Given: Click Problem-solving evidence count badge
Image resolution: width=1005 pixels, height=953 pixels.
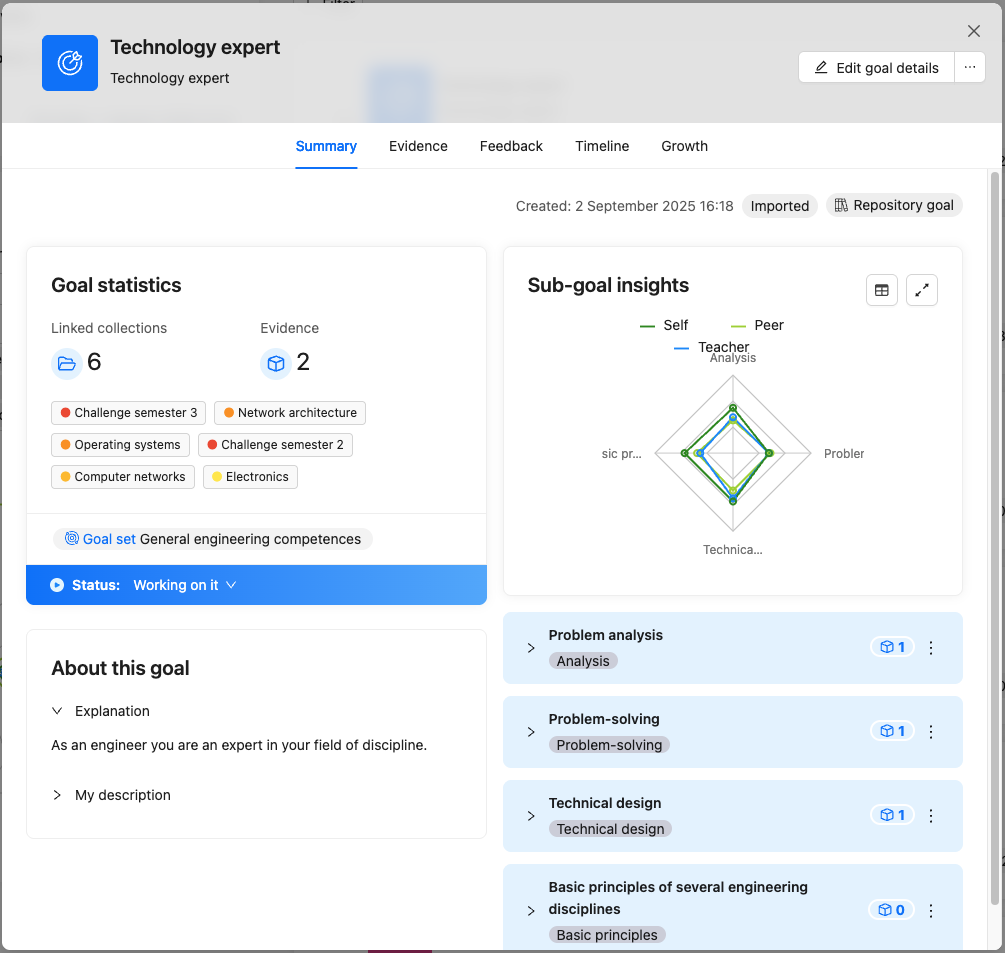Looking at the screenshot, I should pyautogui.click(x=892, y=731).
